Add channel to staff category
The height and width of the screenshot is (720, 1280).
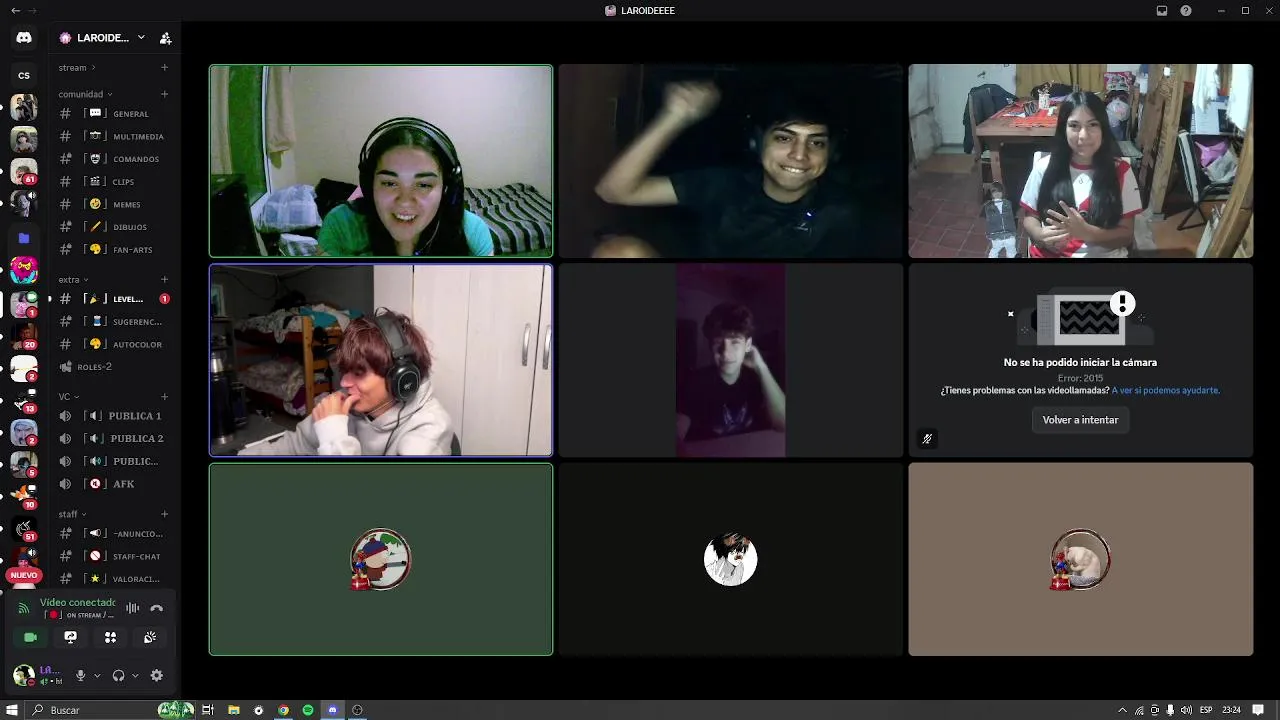[164, 514]
